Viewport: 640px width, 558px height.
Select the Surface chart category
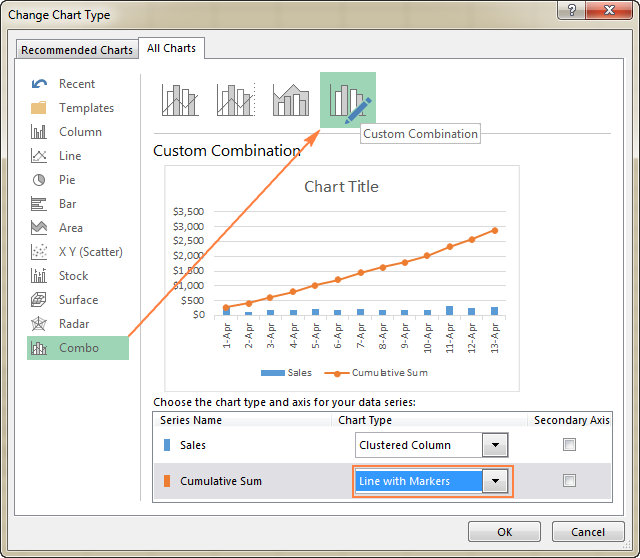click(78, 300)
